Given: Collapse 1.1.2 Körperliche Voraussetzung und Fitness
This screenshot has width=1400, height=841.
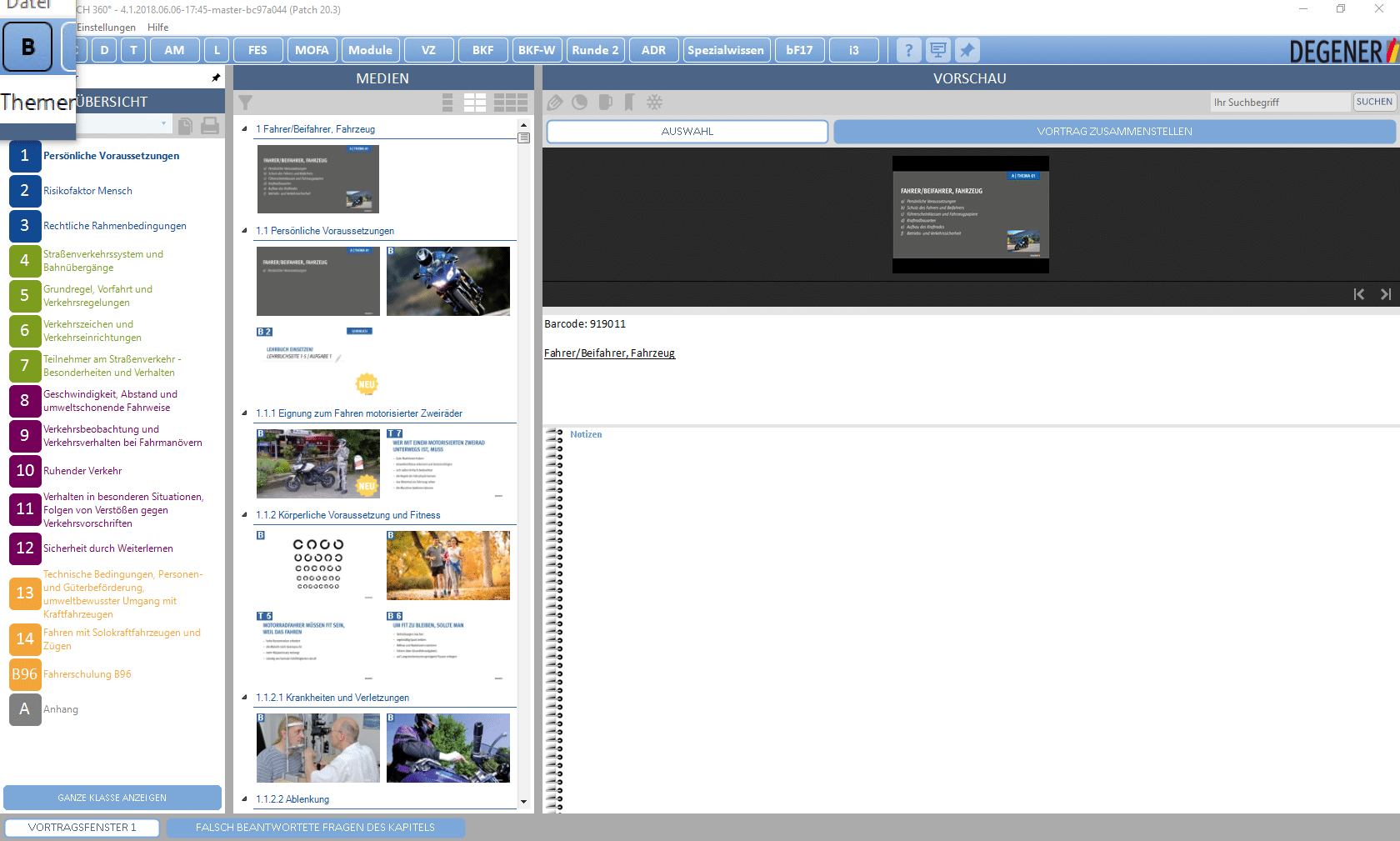Looking at the screenshot, I should click(244, 515).
